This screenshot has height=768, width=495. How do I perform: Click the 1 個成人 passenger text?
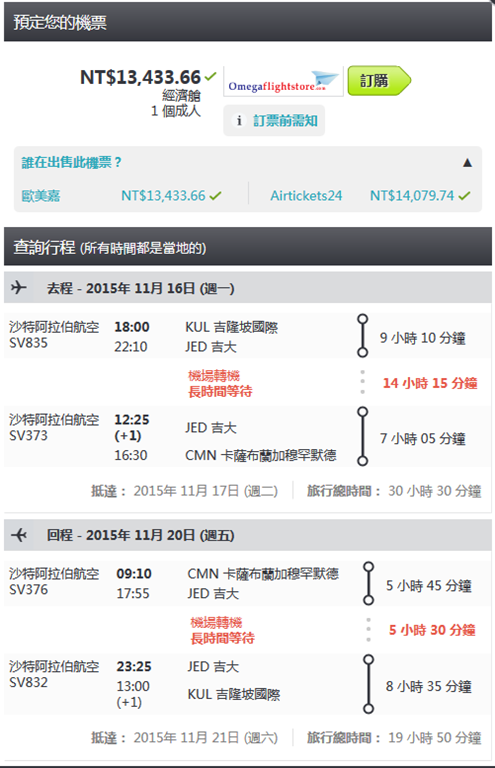(x=176, y=111)
